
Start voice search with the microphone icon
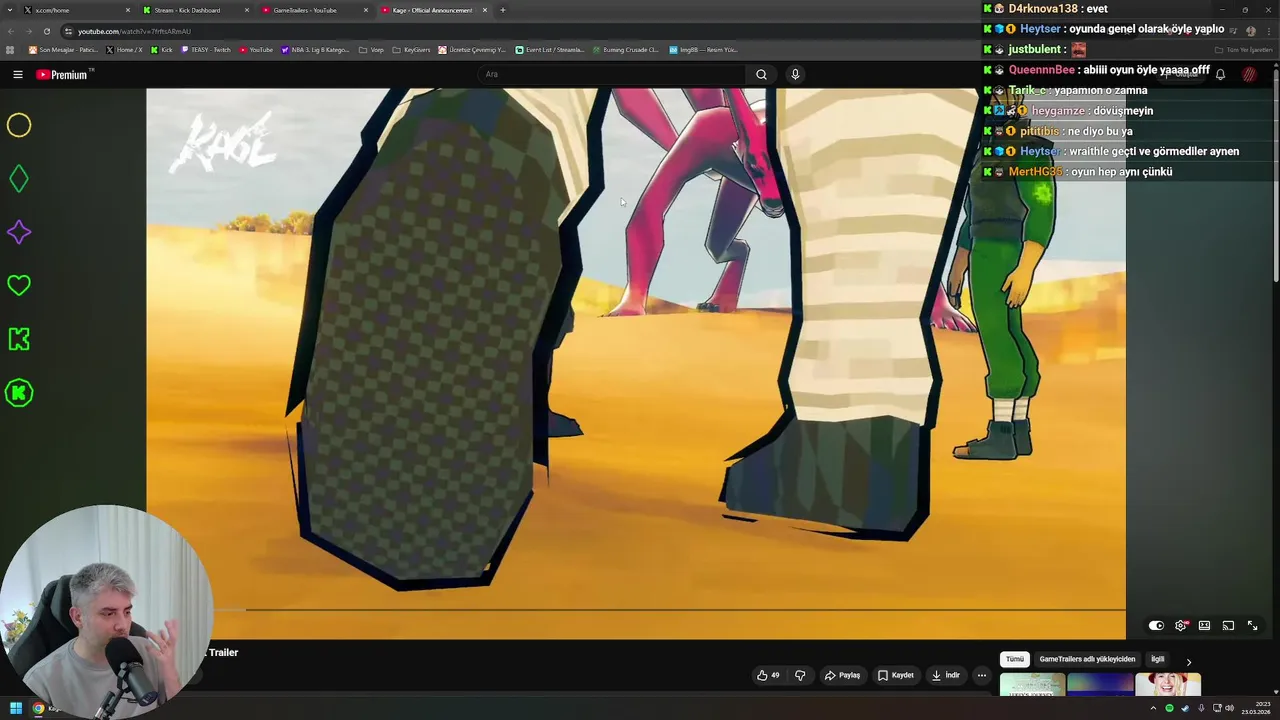tap(795, 74)
